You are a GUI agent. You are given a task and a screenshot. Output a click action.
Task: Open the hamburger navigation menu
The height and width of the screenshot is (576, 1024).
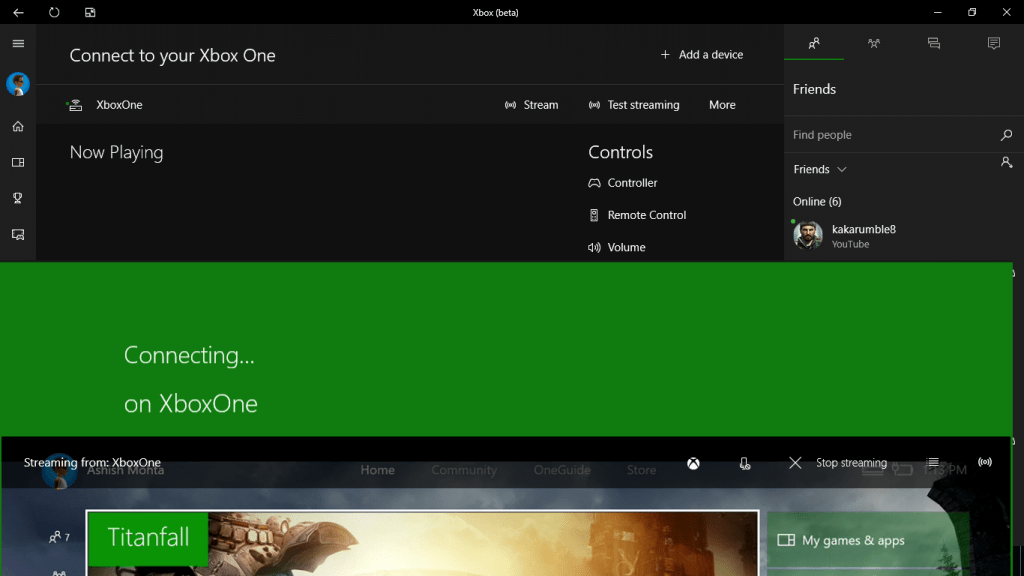click(x=18, y=44)
